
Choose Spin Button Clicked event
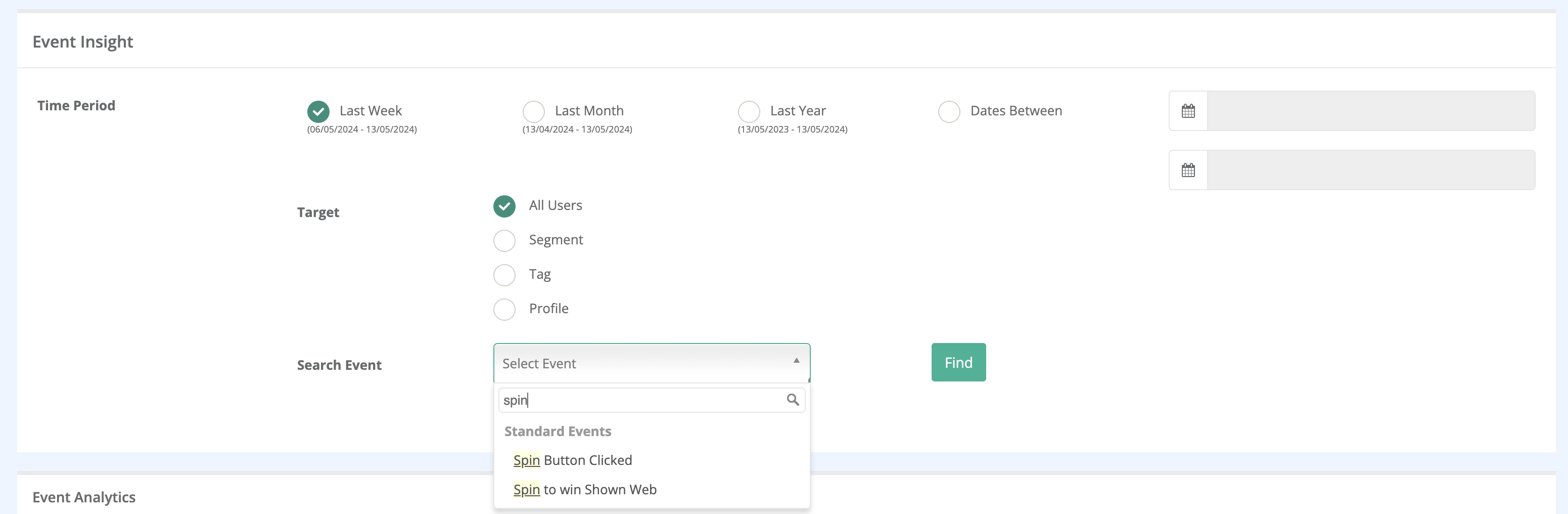(x=651, y=460)
